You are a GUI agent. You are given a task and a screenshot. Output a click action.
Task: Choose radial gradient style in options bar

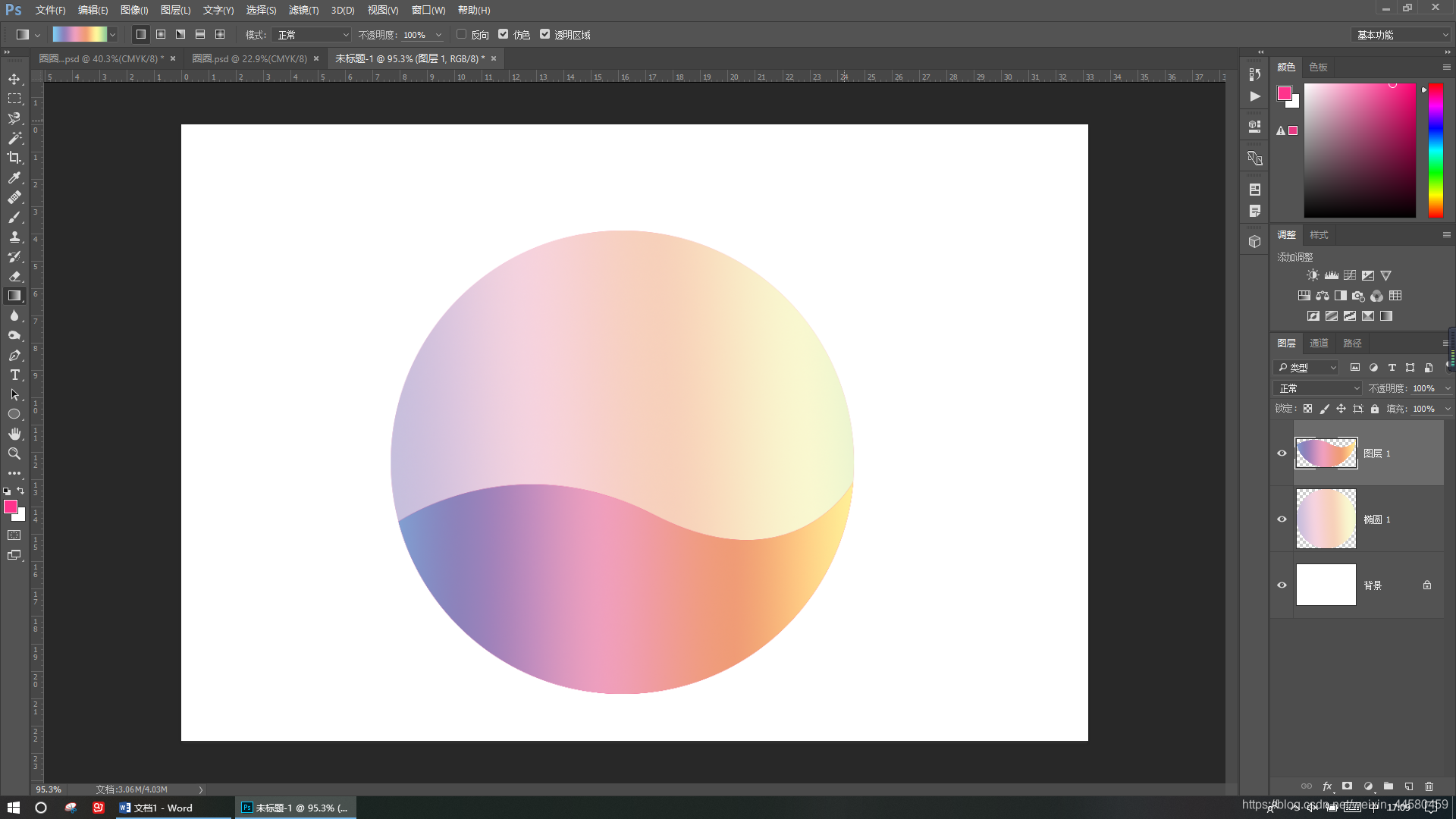pos(161,34)
